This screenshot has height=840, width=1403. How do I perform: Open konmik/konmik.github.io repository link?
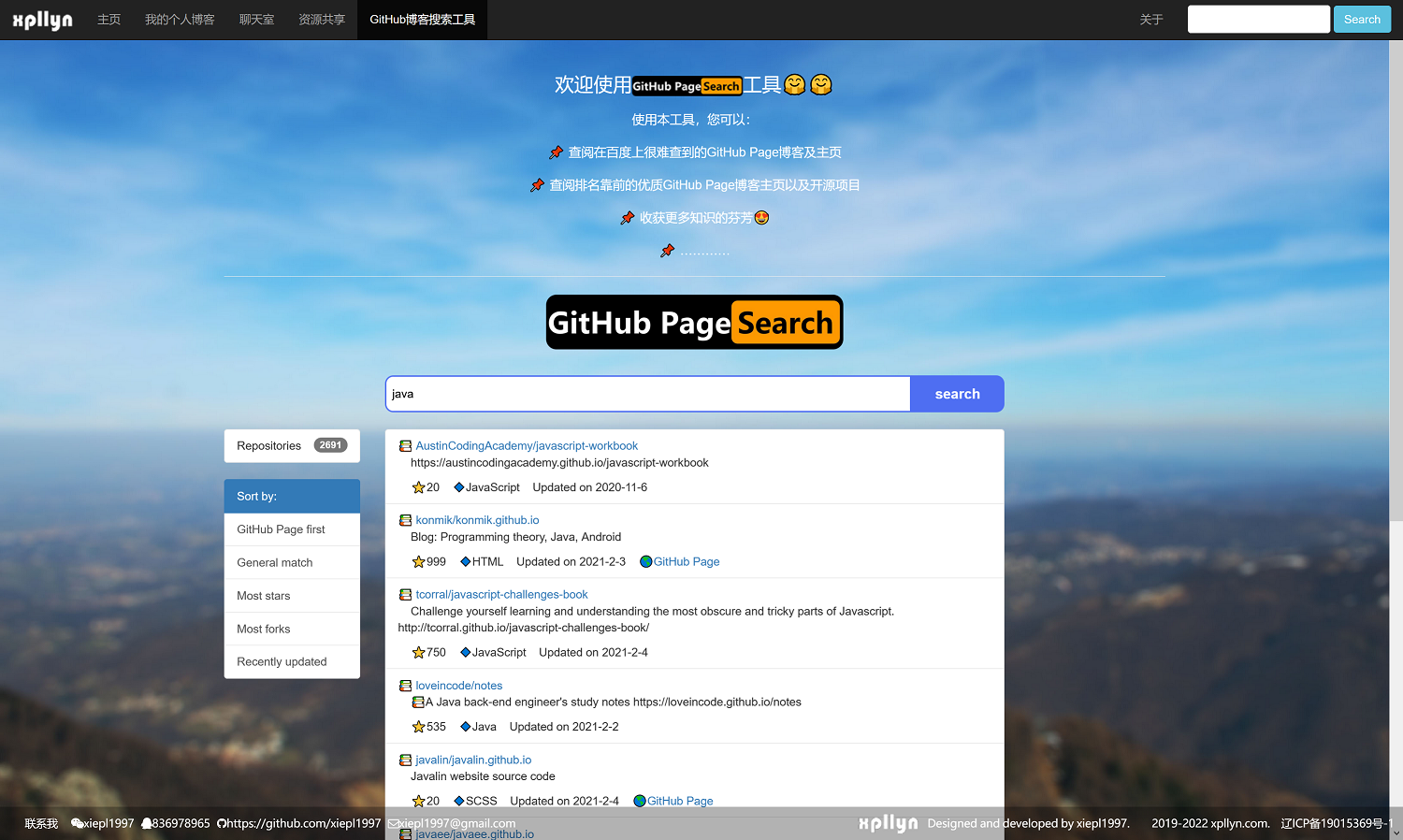(477, 520)
